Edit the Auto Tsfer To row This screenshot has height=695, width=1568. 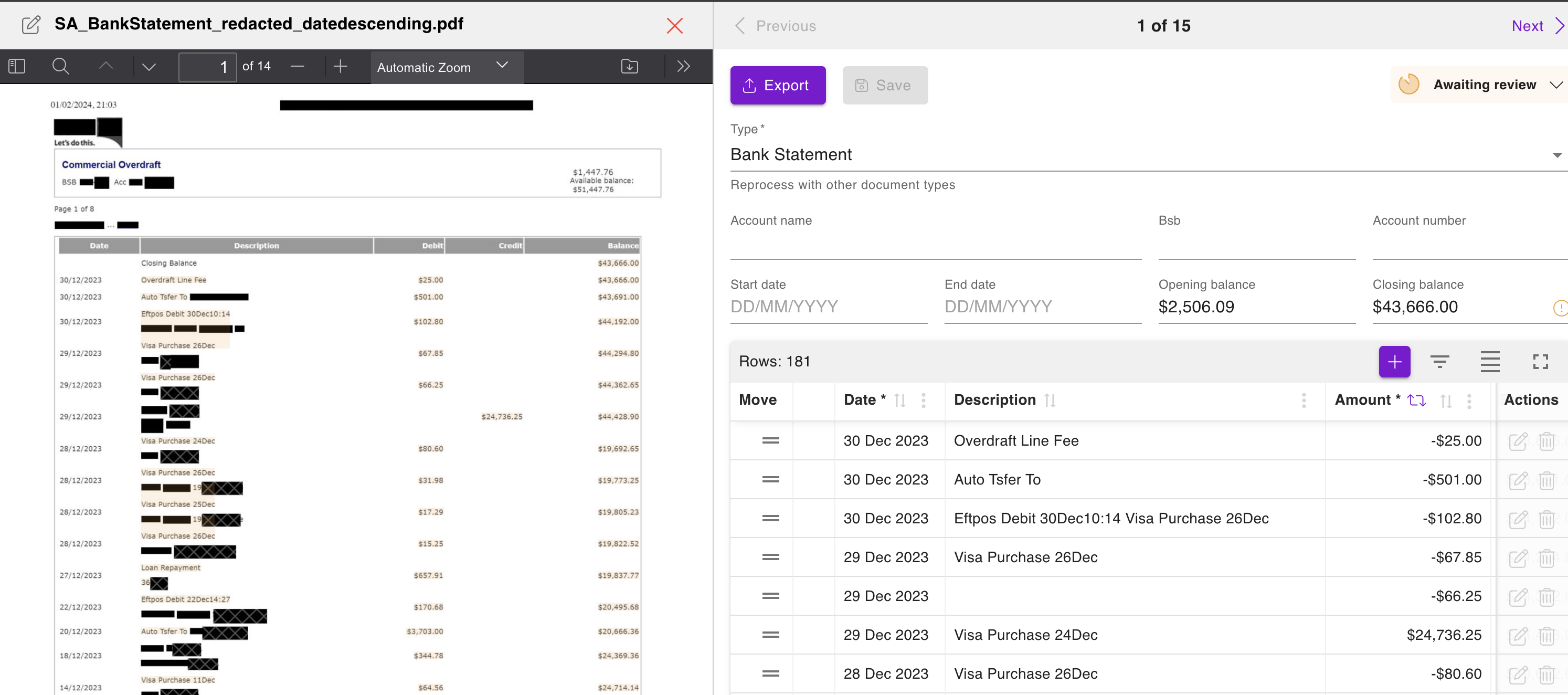[1518, 480]
